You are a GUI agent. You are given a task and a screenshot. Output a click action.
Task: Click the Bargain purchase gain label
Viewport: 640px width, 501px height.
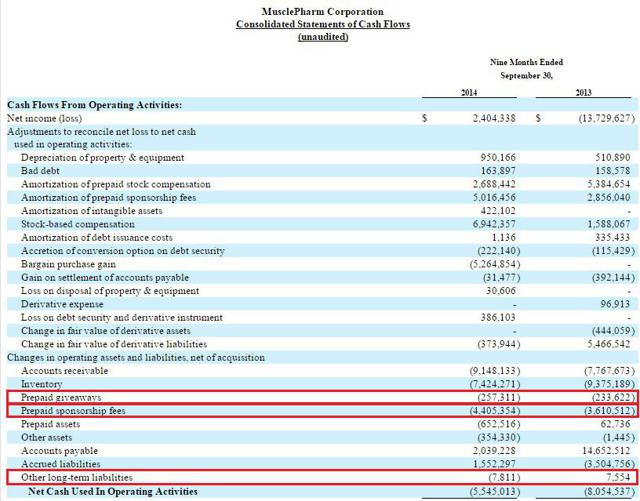tap(68, 264)
